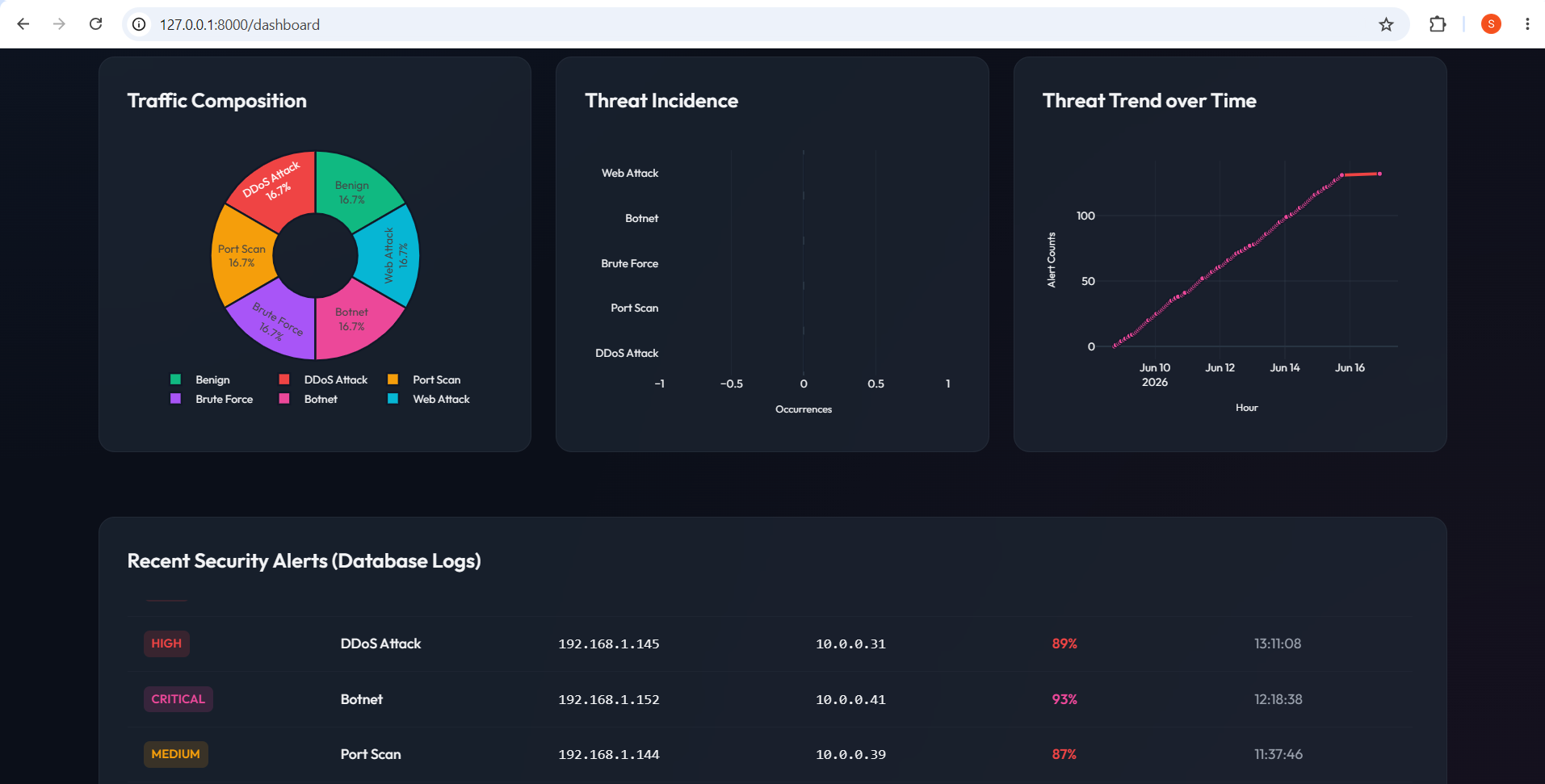Click source IP 192.168.1.152
1545x784 pixels.
[x=609, y=699]
